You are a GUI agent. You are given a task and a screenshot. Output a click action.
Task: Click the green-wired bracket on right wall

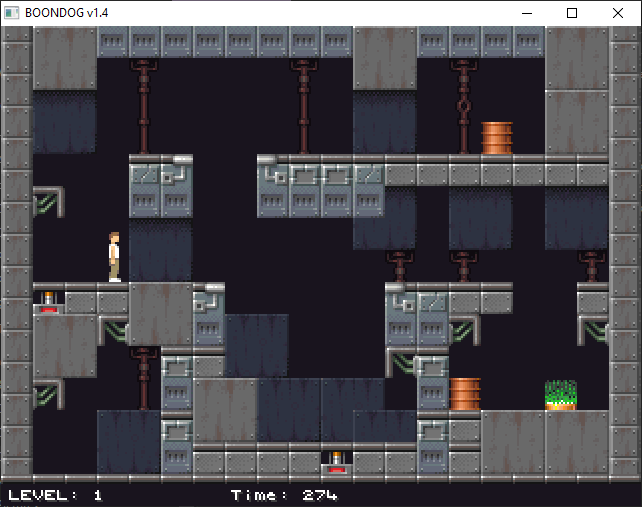click(594, 330)
